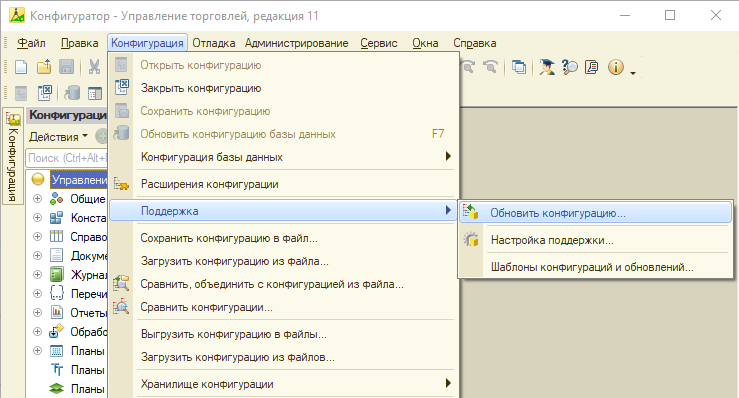Click the Поиск search field
Viewport: 739px width, 398px height.
pos(66,158)
